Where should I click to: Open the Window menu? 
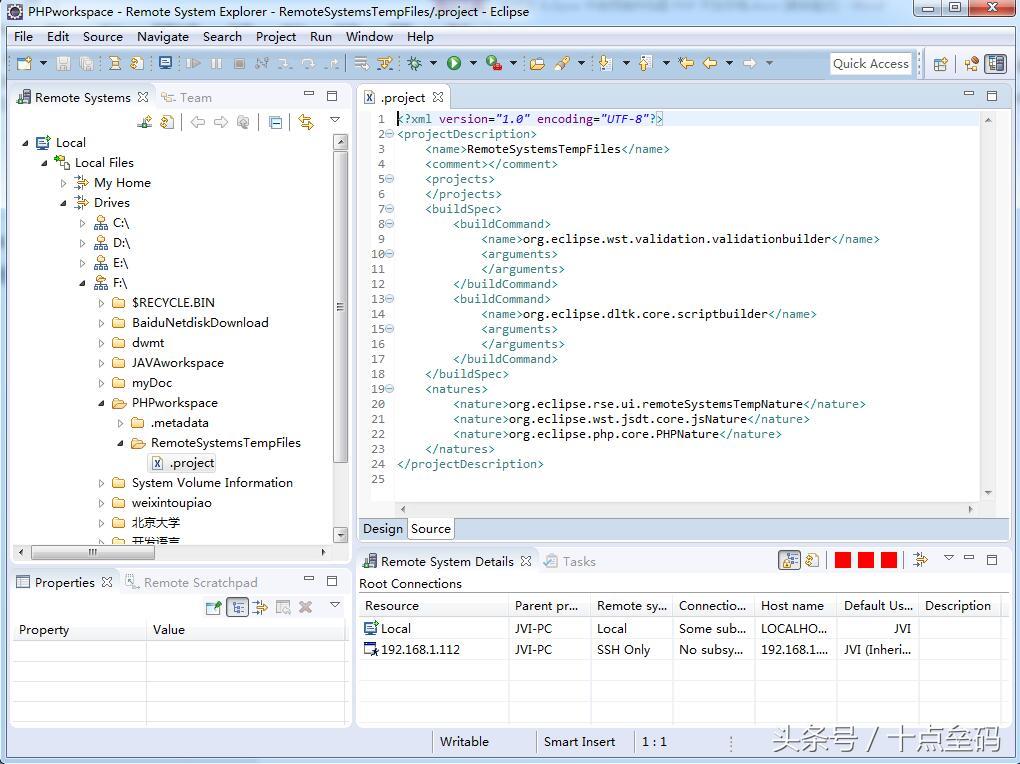[x=369, y=37]
